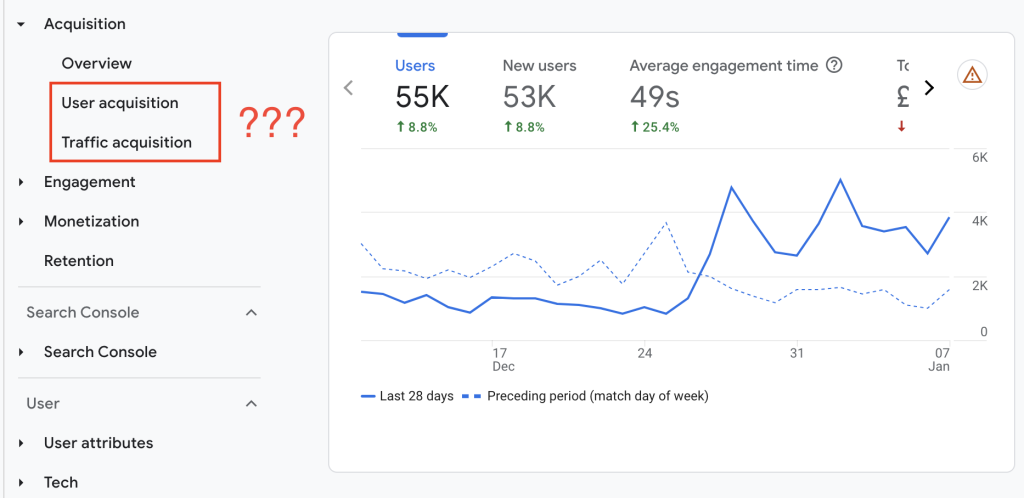The height and width of the screenshot is (498, 1024).
Task: Click the previous metrics arrow
Action: [348, 88]
